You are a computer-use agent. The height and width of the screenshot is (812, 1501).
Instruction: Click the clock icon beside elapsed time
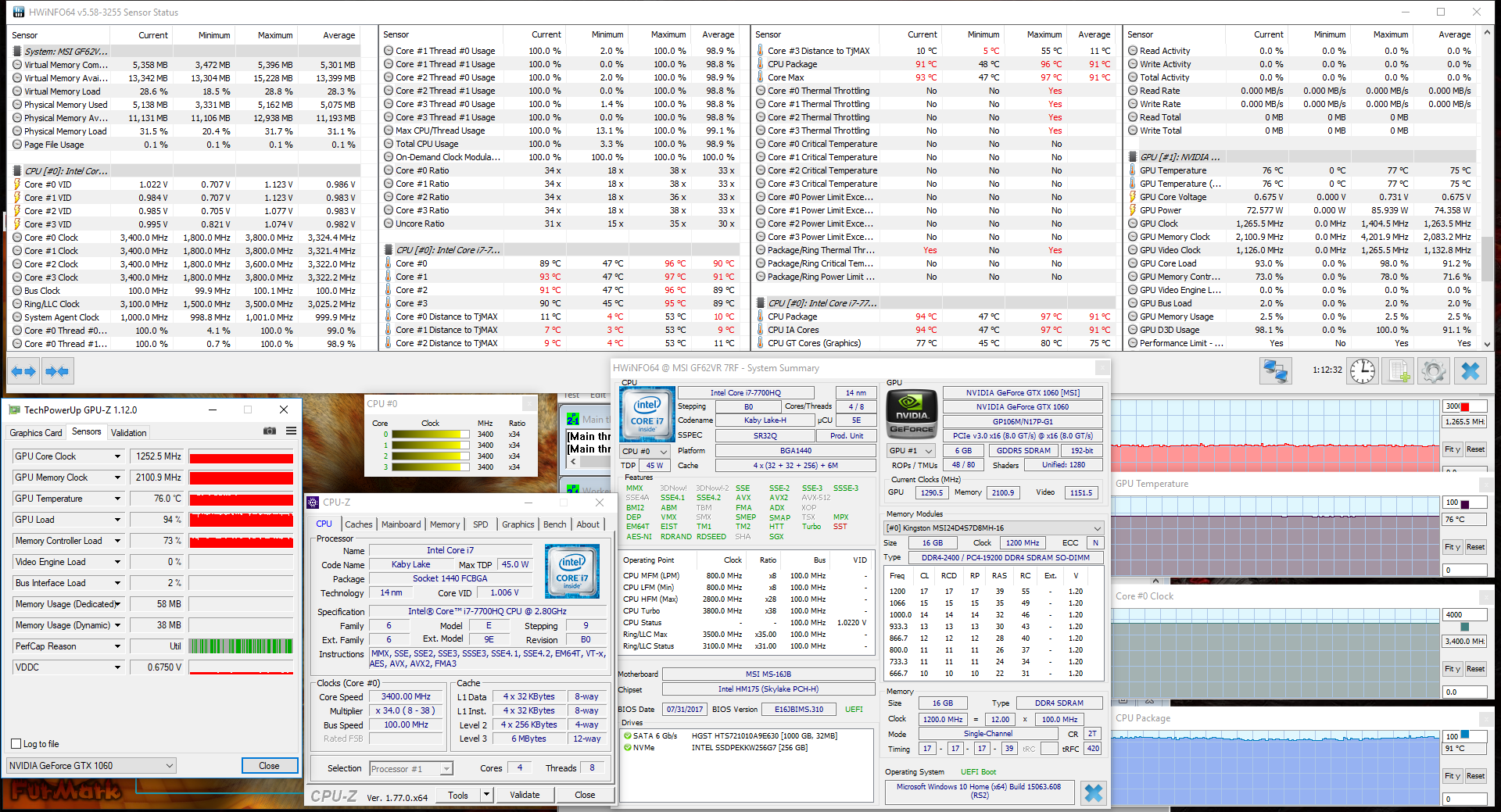click(x=1363, y=370)
